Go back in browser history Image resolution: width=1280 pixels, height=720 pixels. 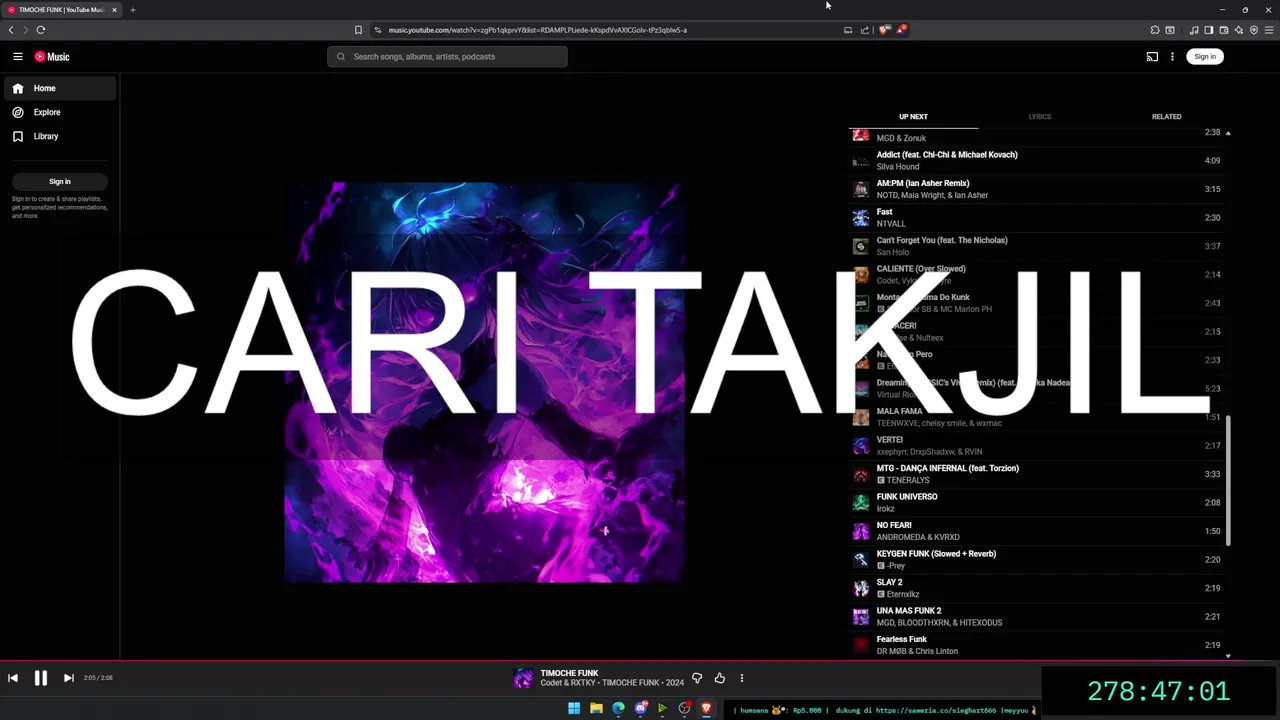coord(11,30)
